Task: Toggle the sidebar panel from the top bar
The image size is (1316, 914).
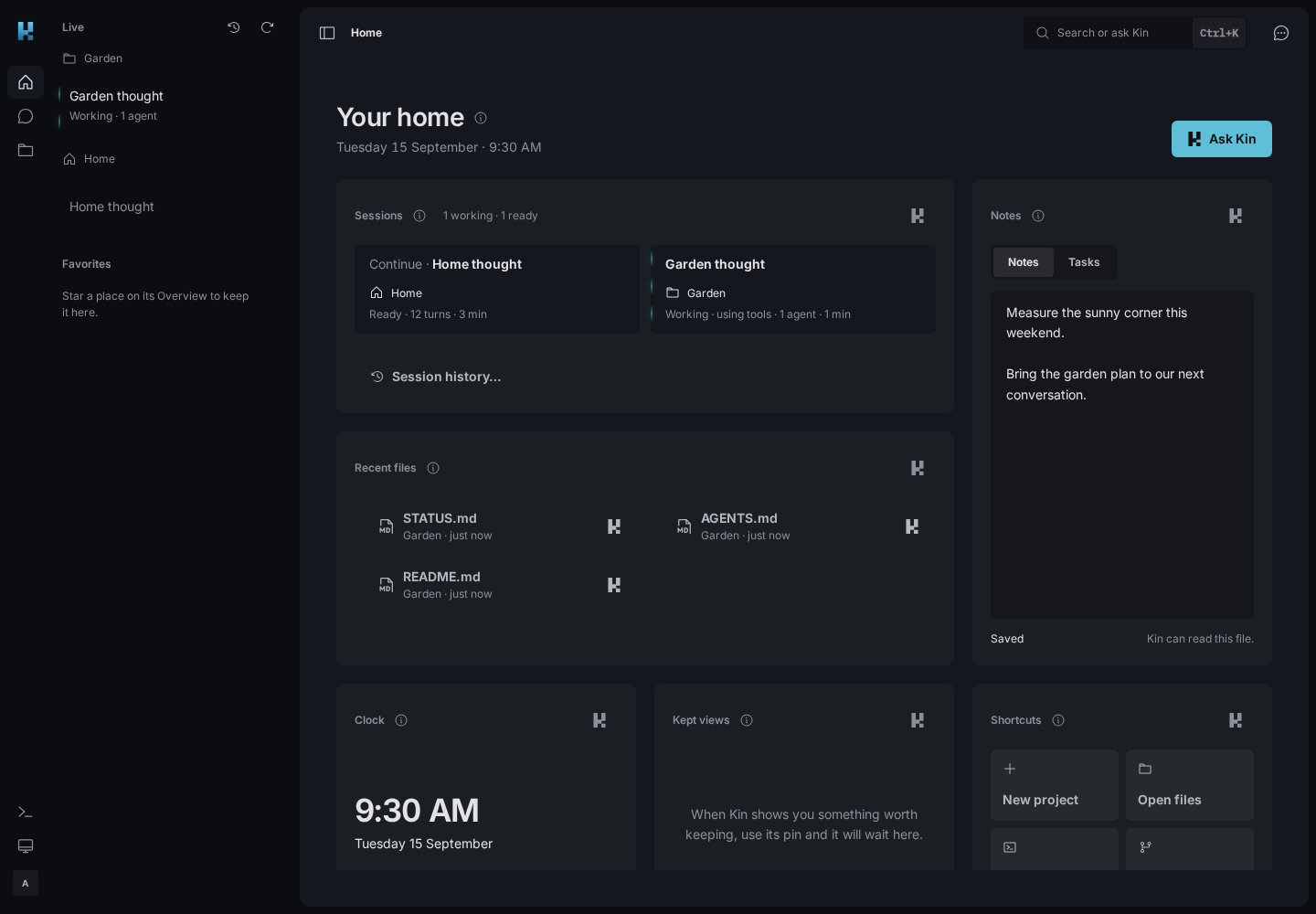Action: pyautogui.click(x=327, y=33)
